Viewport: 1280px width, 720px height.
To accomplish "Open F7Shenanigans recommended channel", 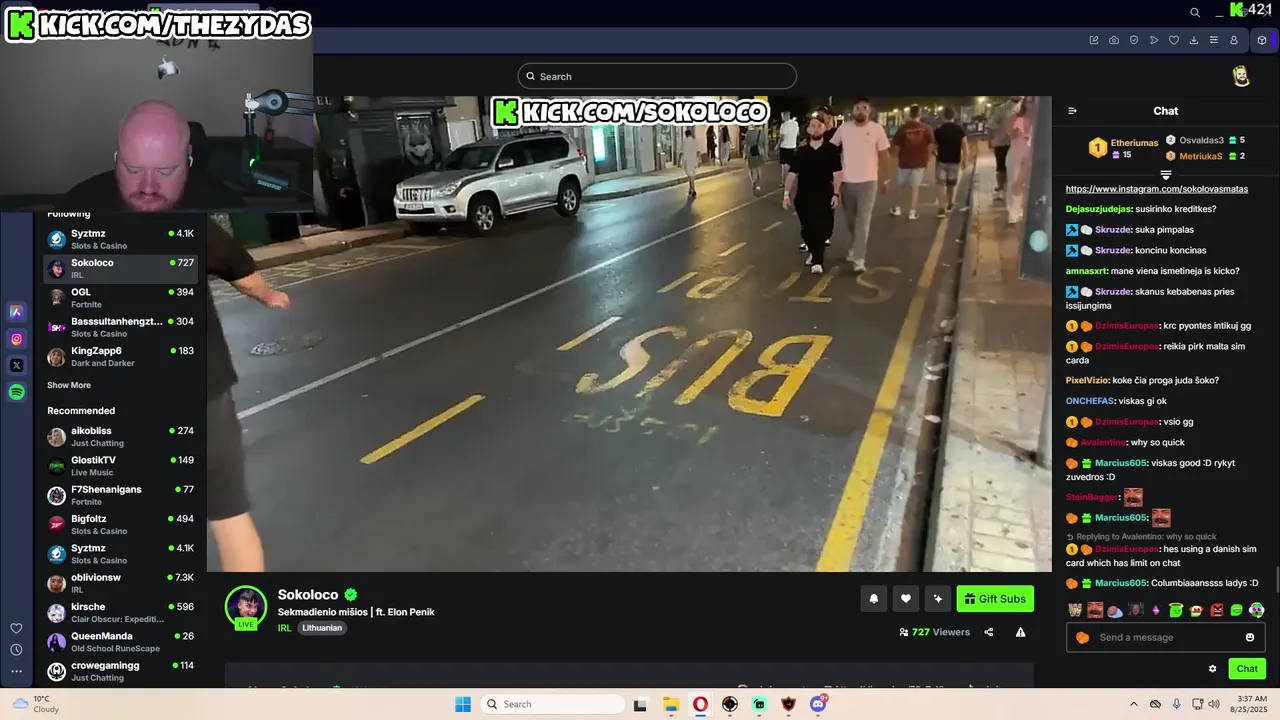I will coord(121,495).
